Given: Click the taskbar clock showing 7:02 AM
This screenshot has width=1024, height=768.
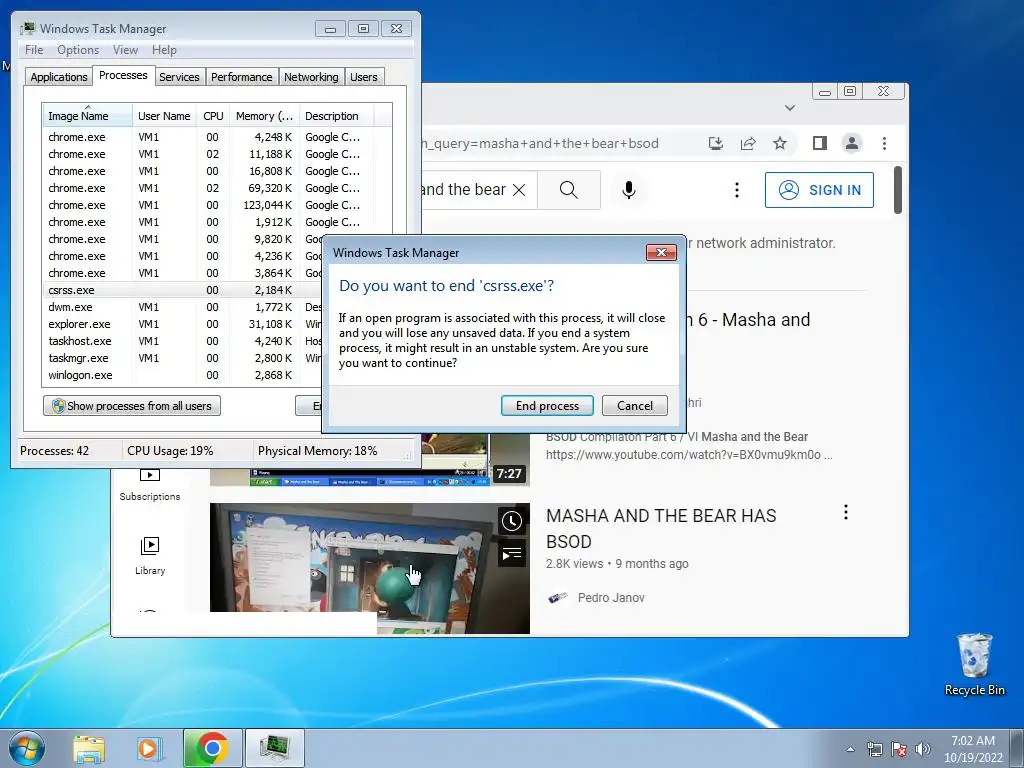Looking at the screenshot, I should click(973, 749).
